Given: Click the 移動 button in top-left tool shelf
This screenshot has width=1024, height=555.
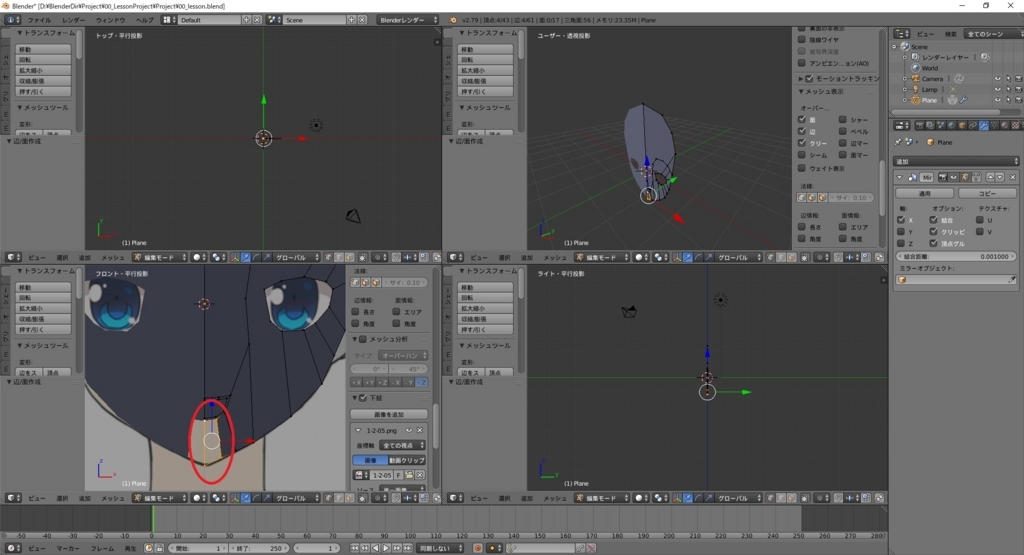Looking at the screenshot, I should 43,50.
